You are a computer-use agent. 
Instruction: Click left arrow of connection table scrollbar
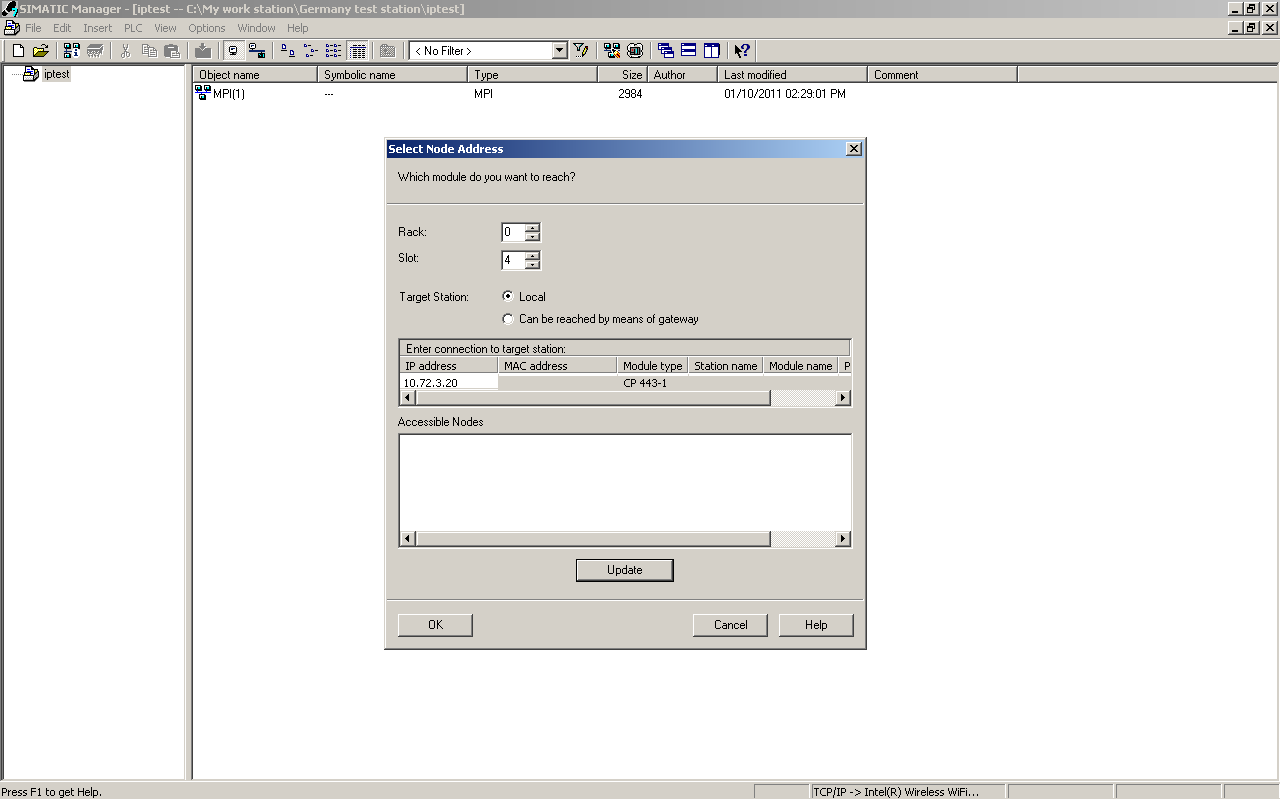[x=407, y=398]
